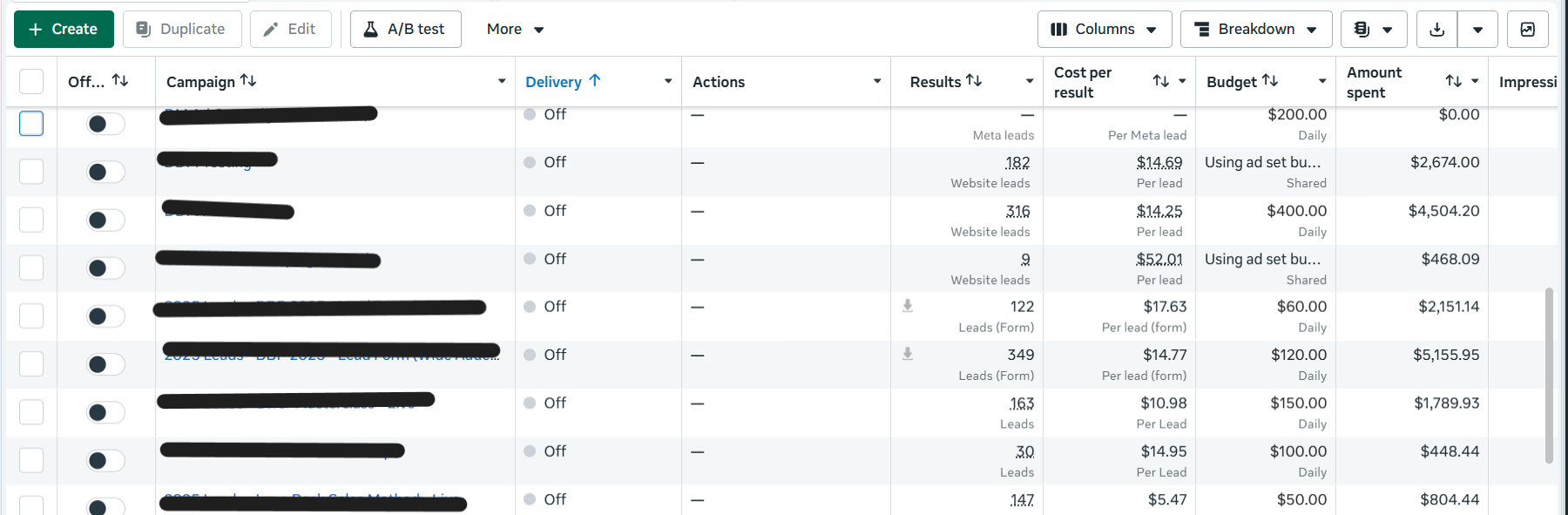Screen dimensions: 1568x515
Task: Toggle on campaign with $2,674.00 spent
Action: (105, 172)
